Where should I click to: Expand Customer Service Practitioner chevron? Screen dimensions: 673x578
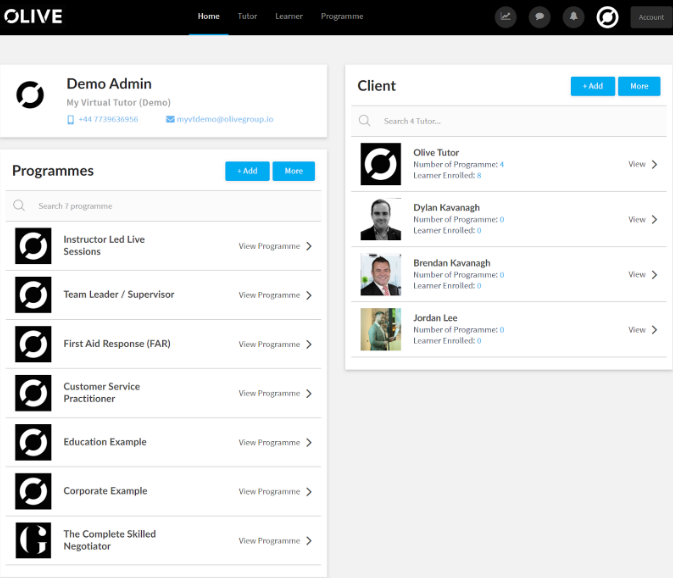(309, 393)
